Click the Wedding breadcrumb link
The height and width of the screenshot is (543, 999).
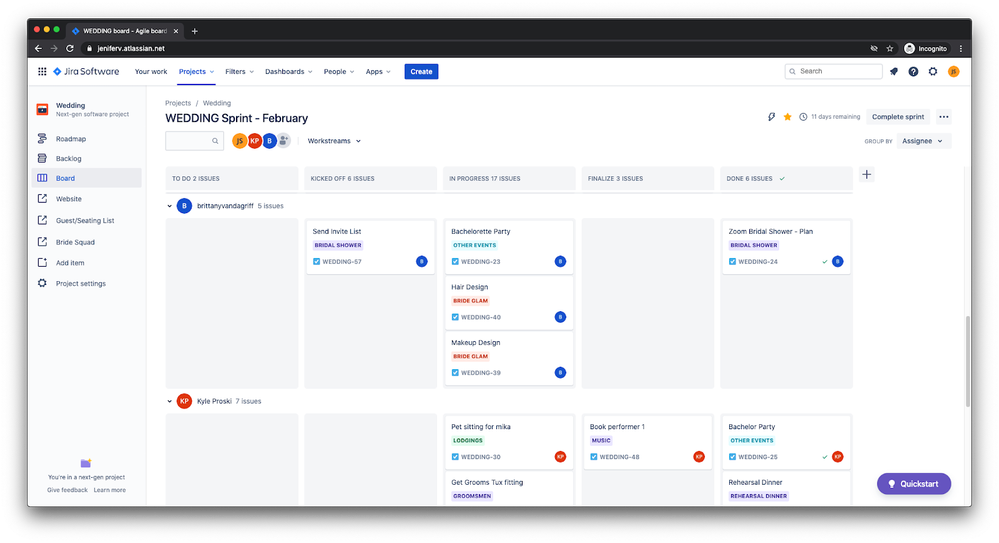(217, 103)
